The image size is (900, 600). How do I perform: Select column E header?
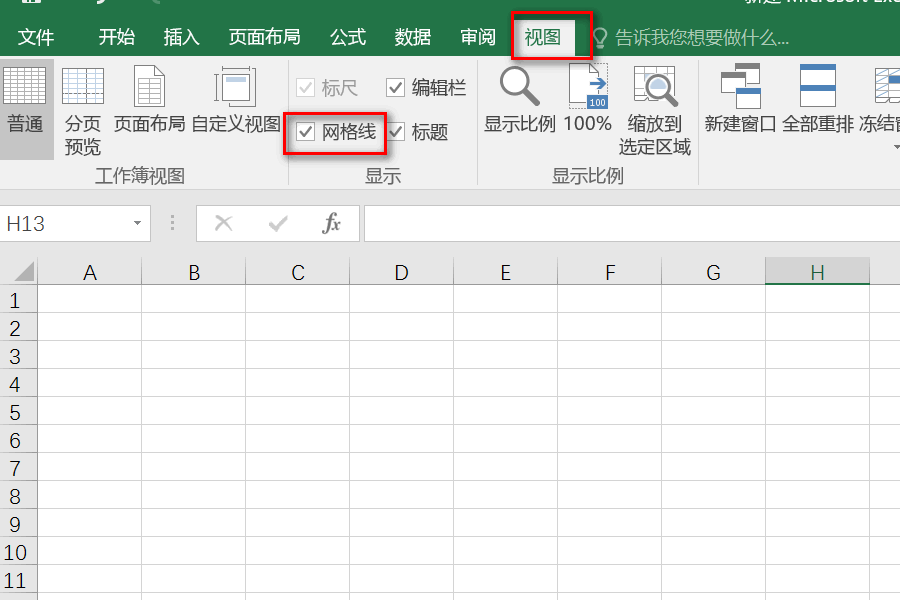coord(506,272)
